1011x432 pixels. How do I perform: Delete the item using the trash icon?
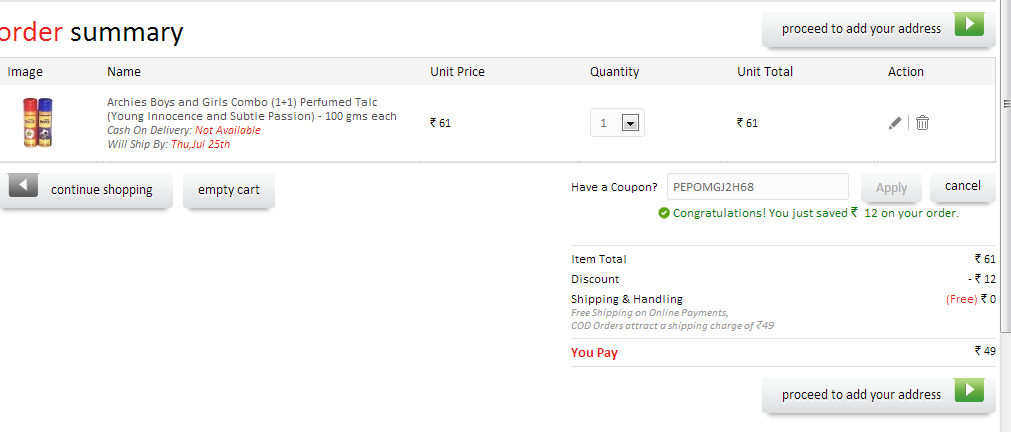coord(922,123)
